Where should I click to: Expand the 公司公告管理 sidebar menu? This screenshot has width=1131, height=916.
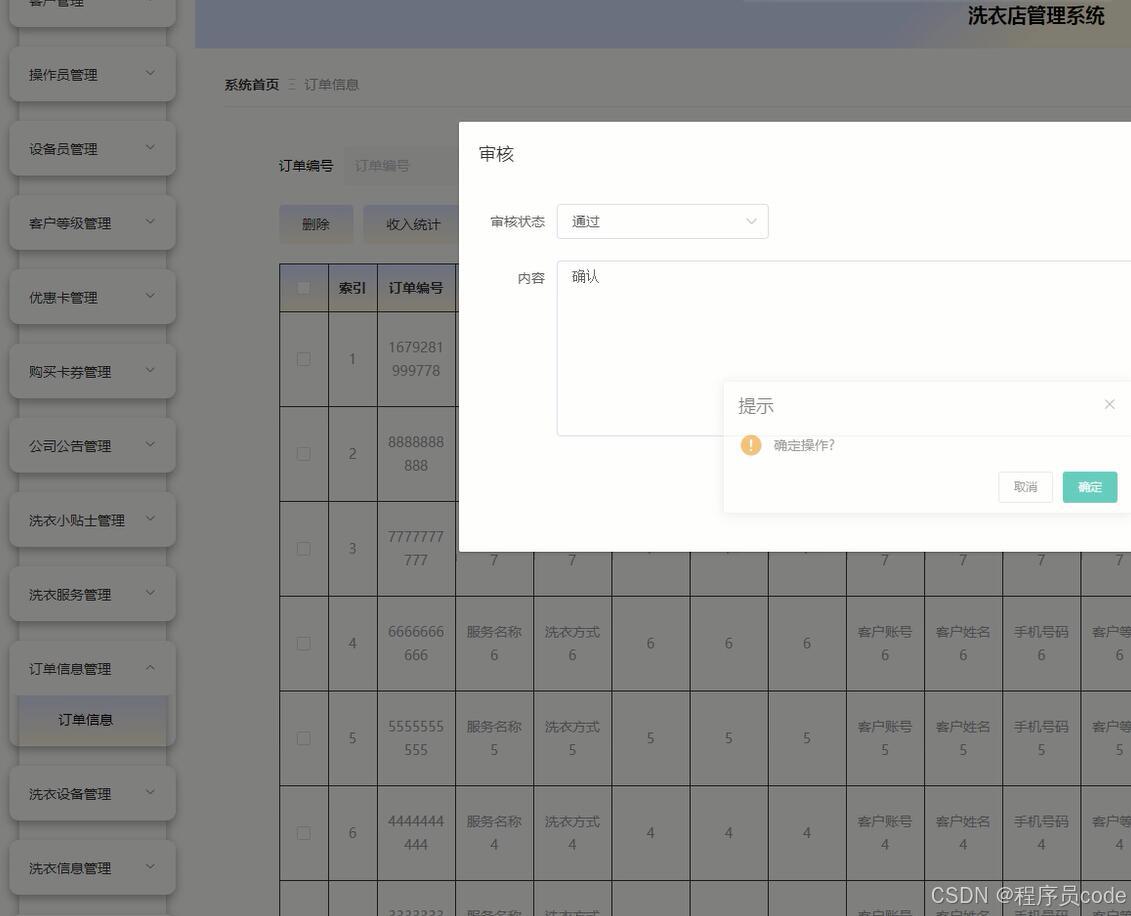pos(92,446)
